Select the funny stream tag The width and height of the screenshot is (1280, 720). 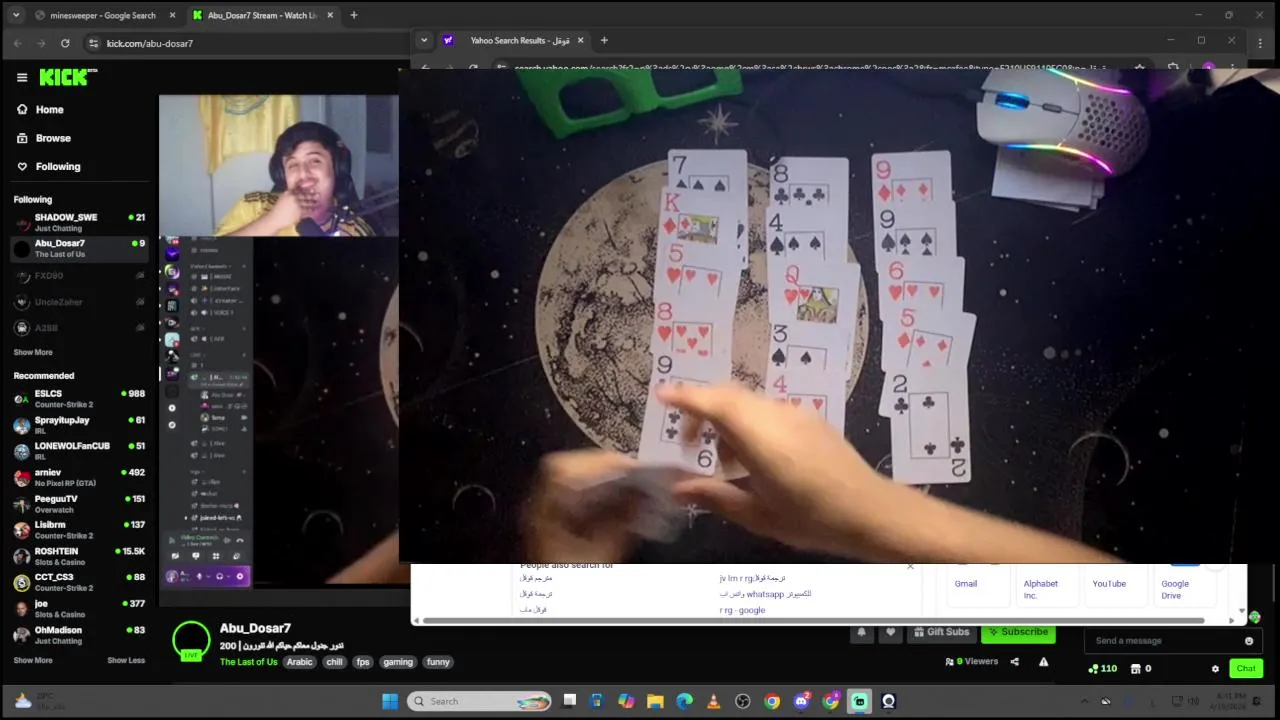click(438, 662)
